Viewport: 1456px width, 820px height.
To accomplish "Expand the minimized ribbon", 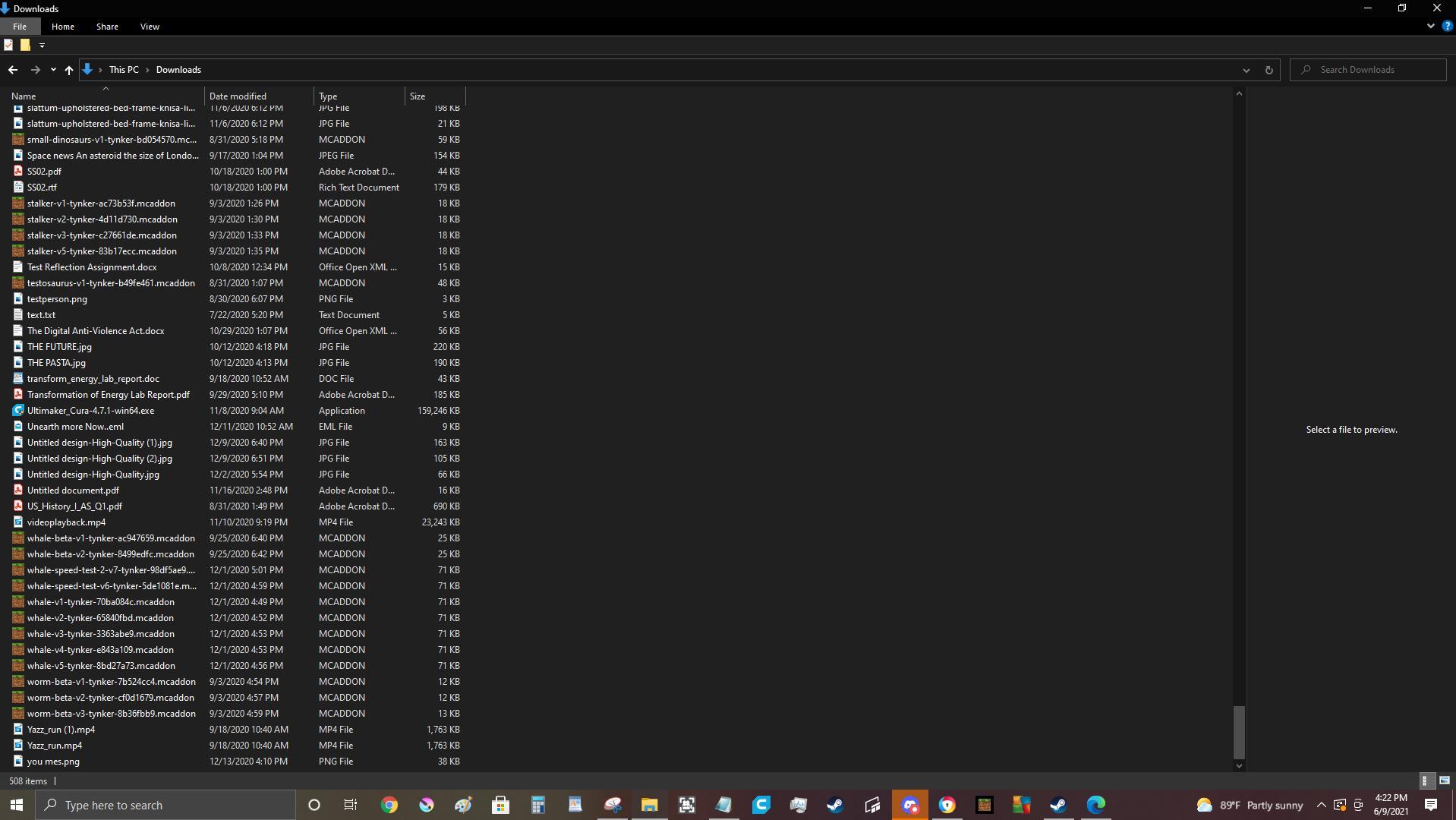I will point(1430,26).
